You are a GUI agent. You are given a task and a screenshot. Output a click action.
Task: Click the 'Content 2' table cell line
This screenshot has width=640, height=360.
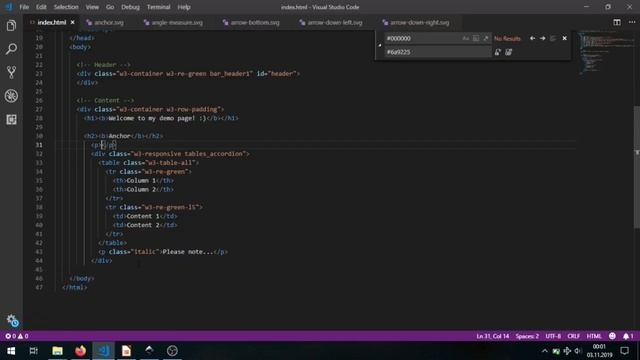click(x=145, y=225)
